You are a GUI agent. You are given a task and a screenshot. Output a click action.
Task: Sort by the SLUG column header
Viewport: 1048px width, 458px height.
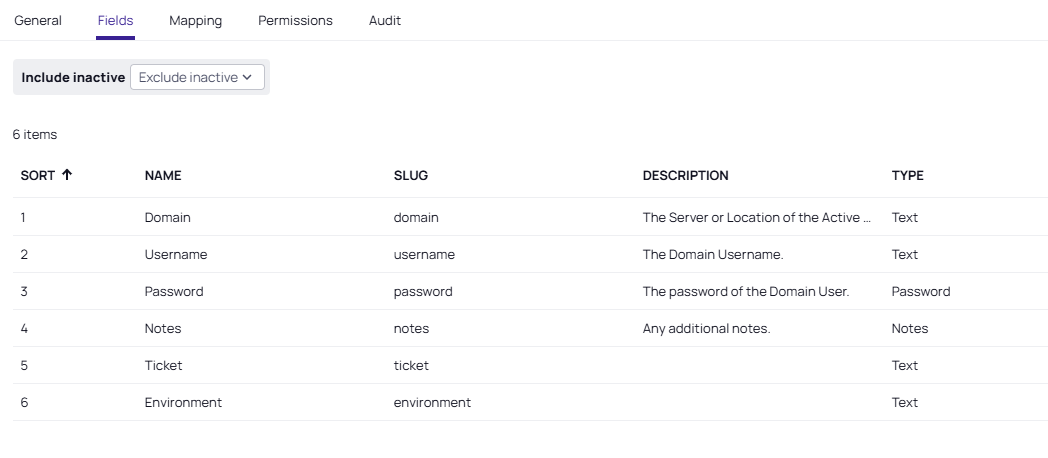[411, 175]
